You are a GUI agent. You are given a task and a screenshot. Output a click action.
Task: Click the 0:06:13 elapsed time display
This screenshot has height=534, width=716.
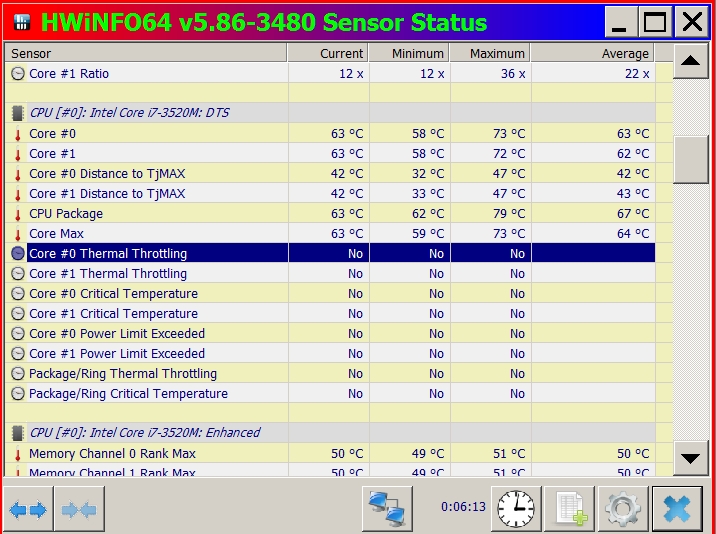pyautogui.click(x=463, y=507)
